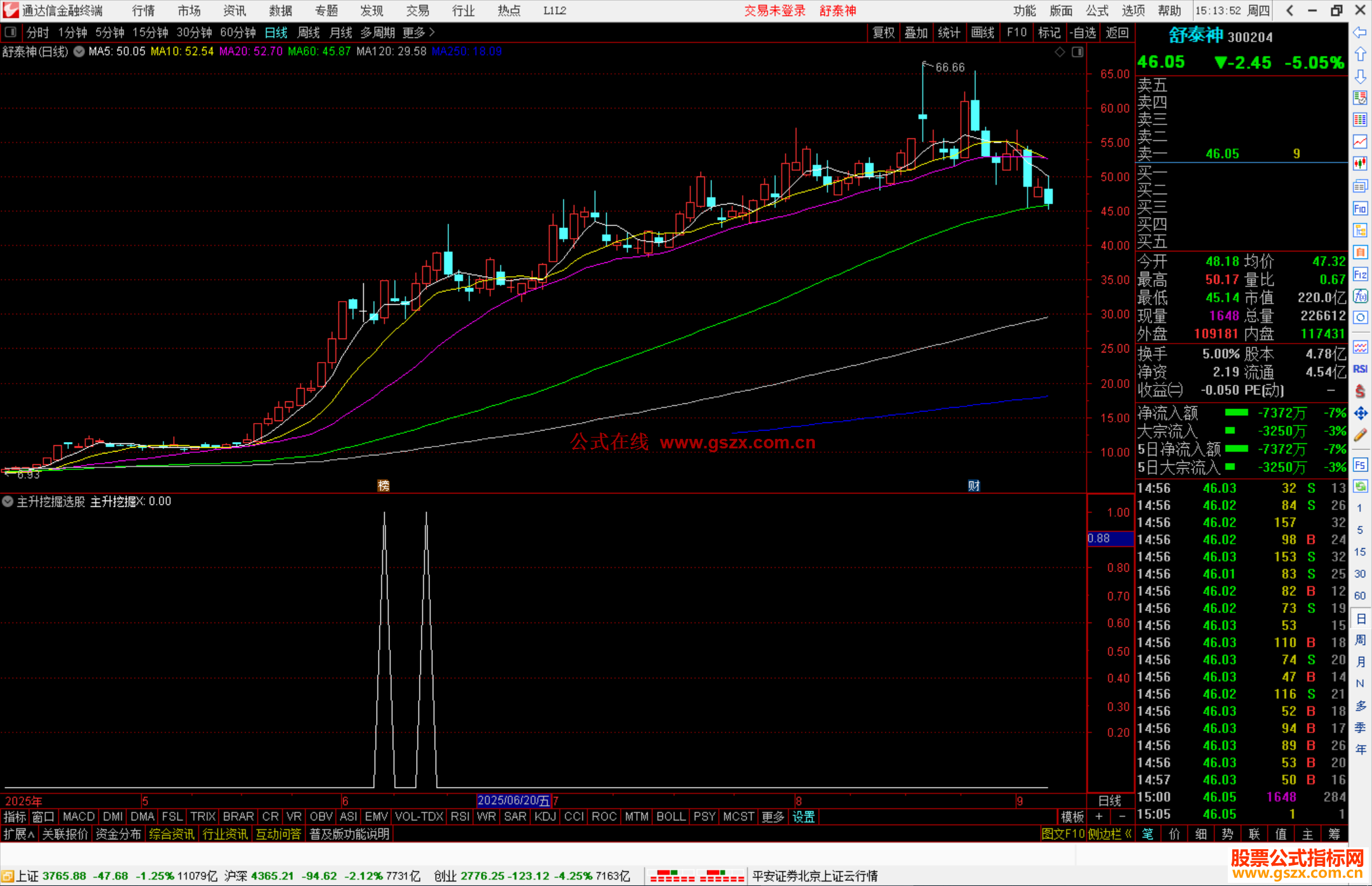1372x886 pixels.
Task: Select the pencil drawing tool icon
Action: tap(1360, 435)
